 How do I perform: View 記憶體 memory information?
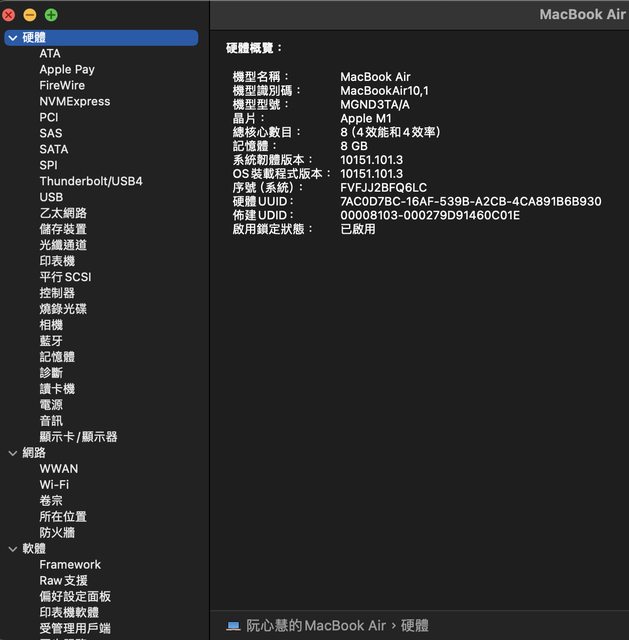pos(57,357)
